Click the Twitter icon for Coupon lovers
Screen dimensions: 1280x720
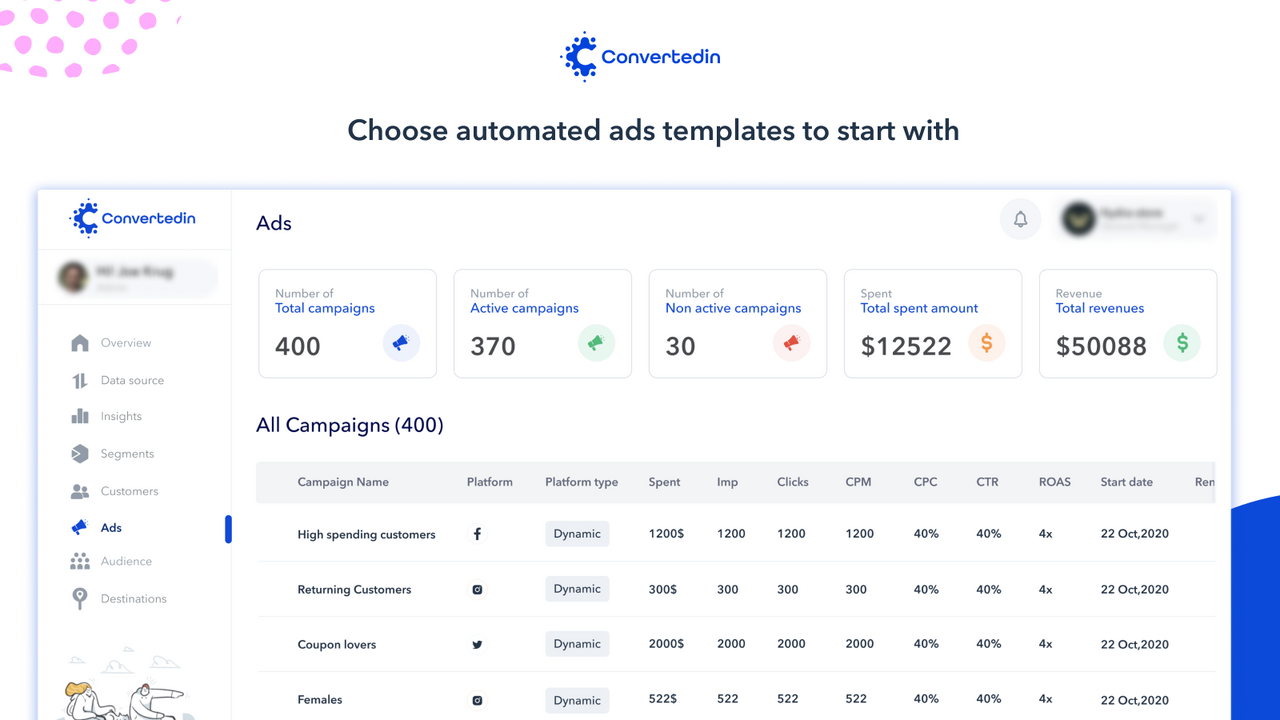click(x=477, y=644)
